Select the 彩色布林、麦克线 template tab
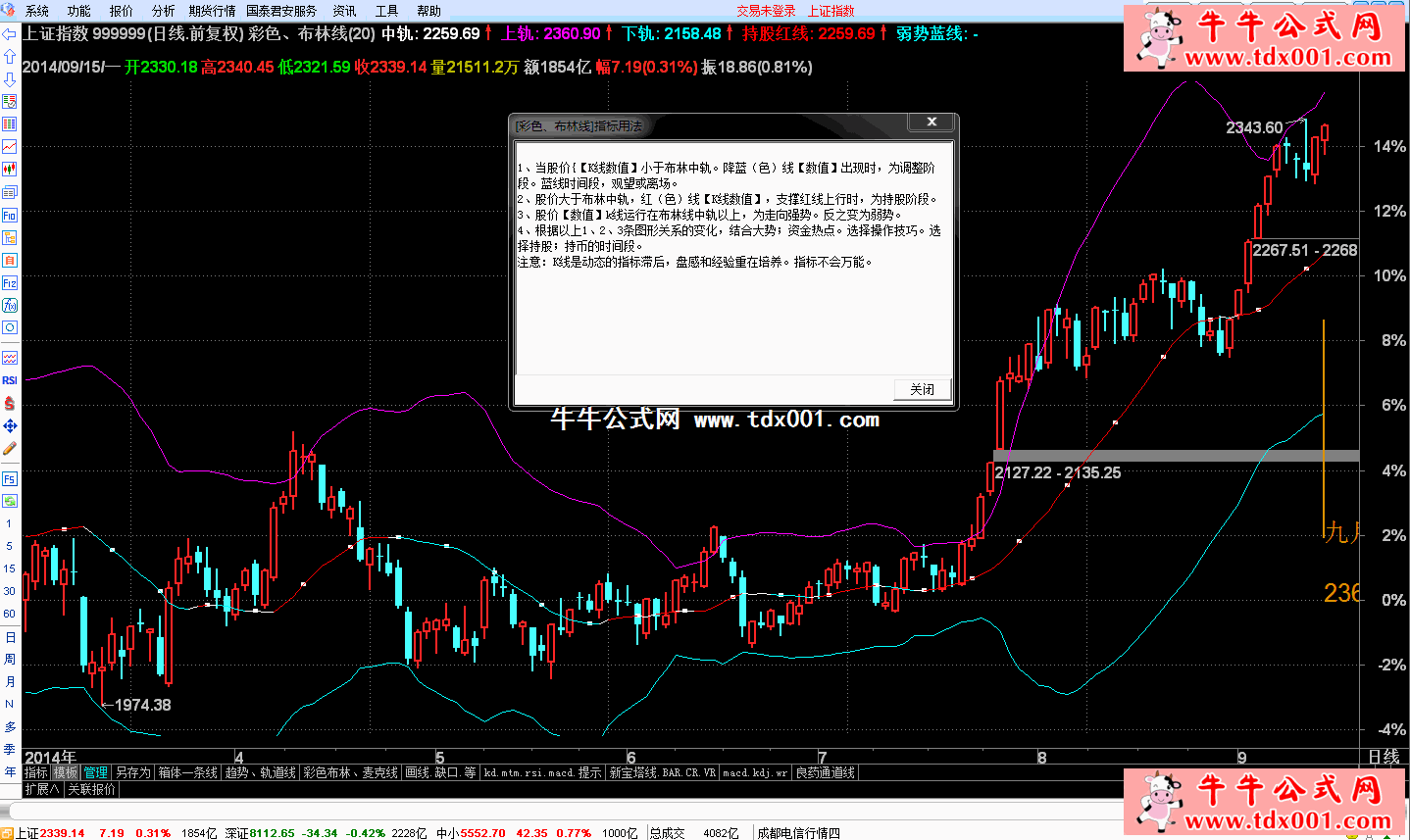 [x=351, y=772]
